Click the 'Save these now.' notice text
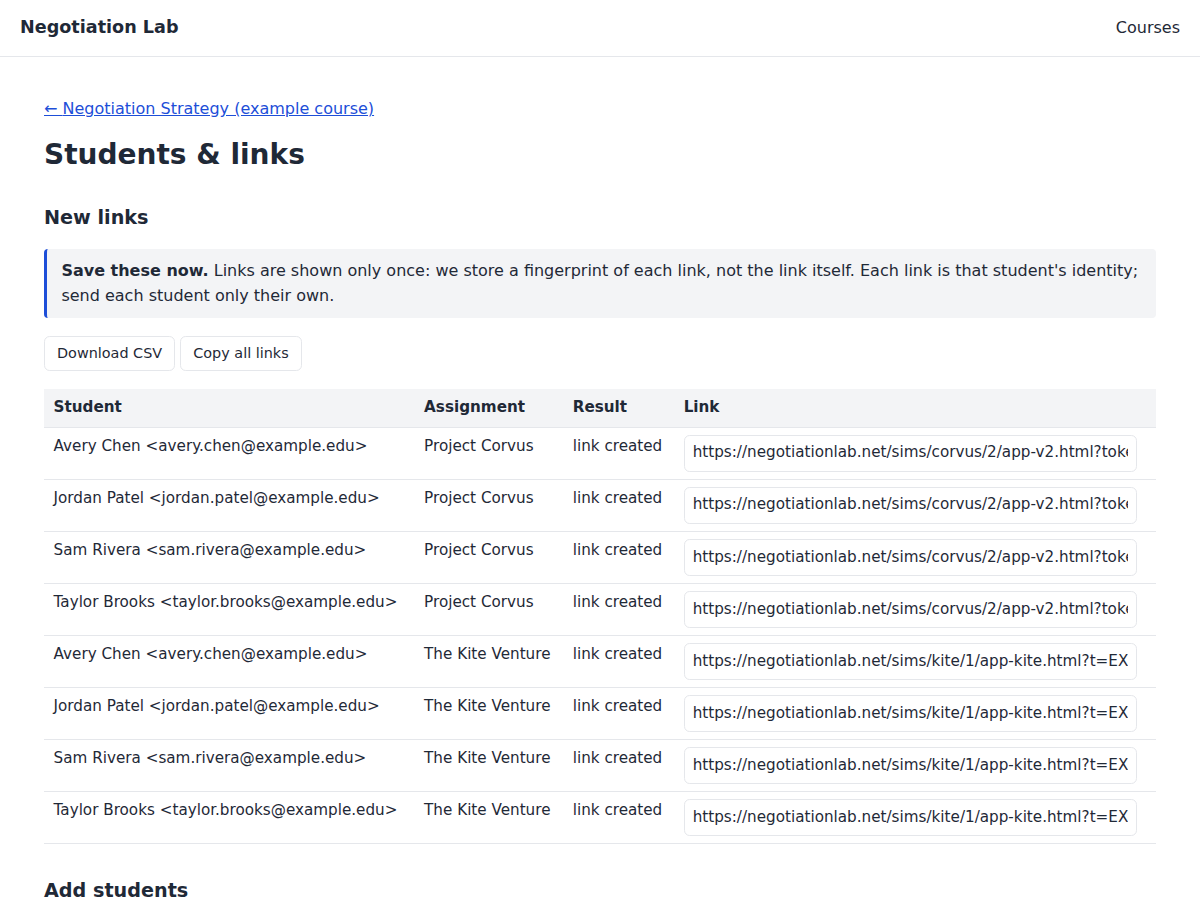Viewport: 1200px width, 900px height. tap(135, 270)
